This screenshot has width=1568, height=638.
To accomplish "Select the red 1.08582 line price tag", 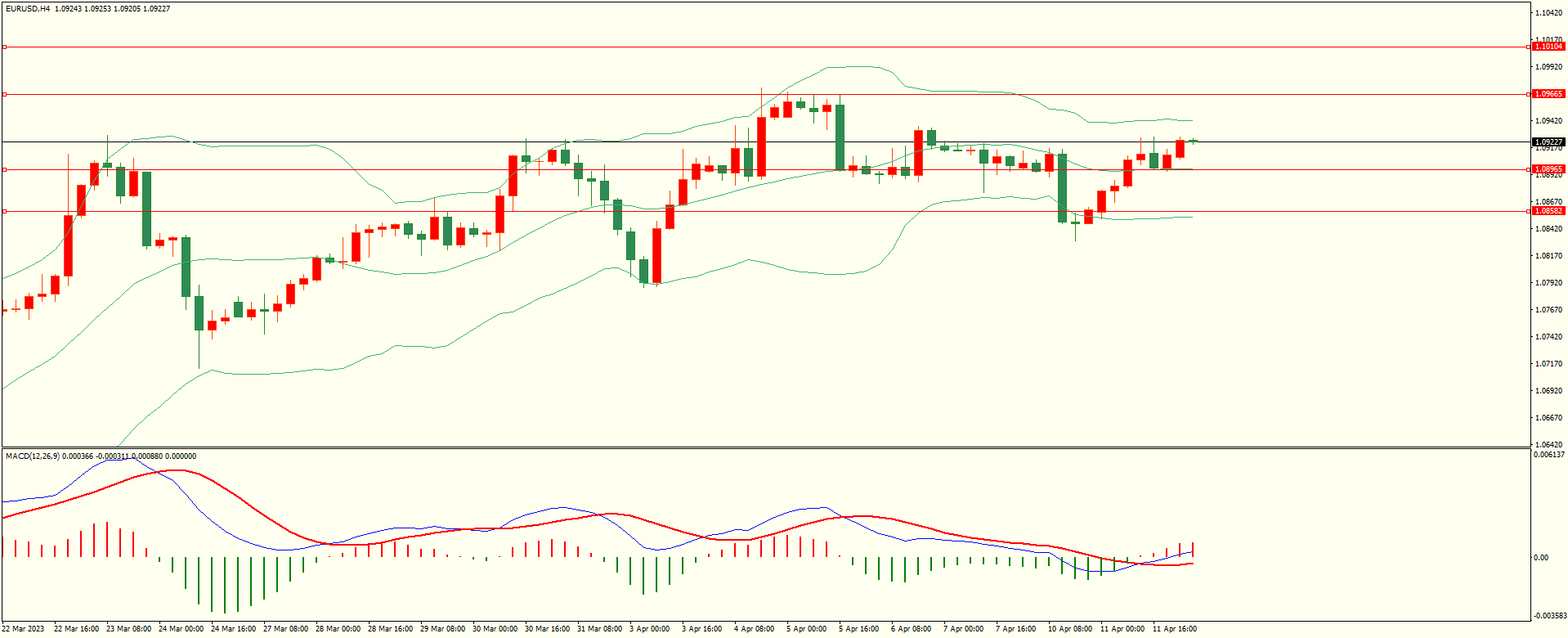I will [1548, 211].
